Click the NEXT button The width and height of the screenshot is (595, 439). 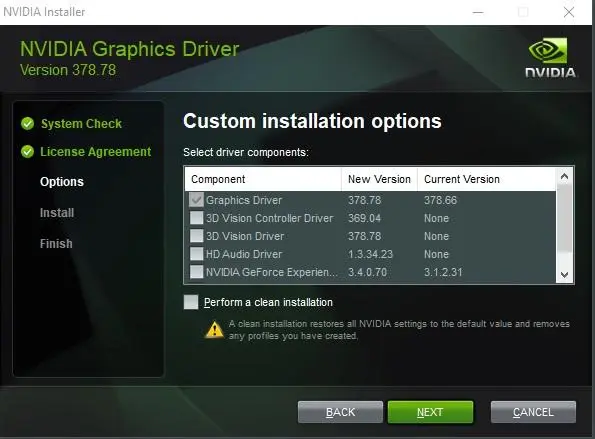(430, 412)
